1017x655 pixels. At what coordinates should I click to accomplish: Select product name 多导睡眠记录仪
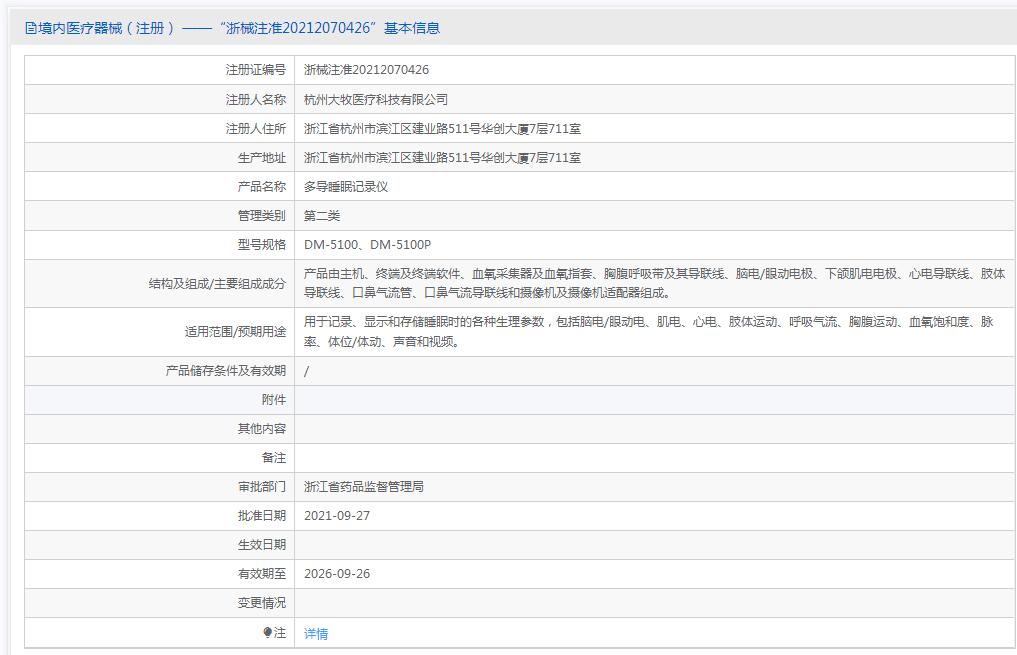[346, 187]
